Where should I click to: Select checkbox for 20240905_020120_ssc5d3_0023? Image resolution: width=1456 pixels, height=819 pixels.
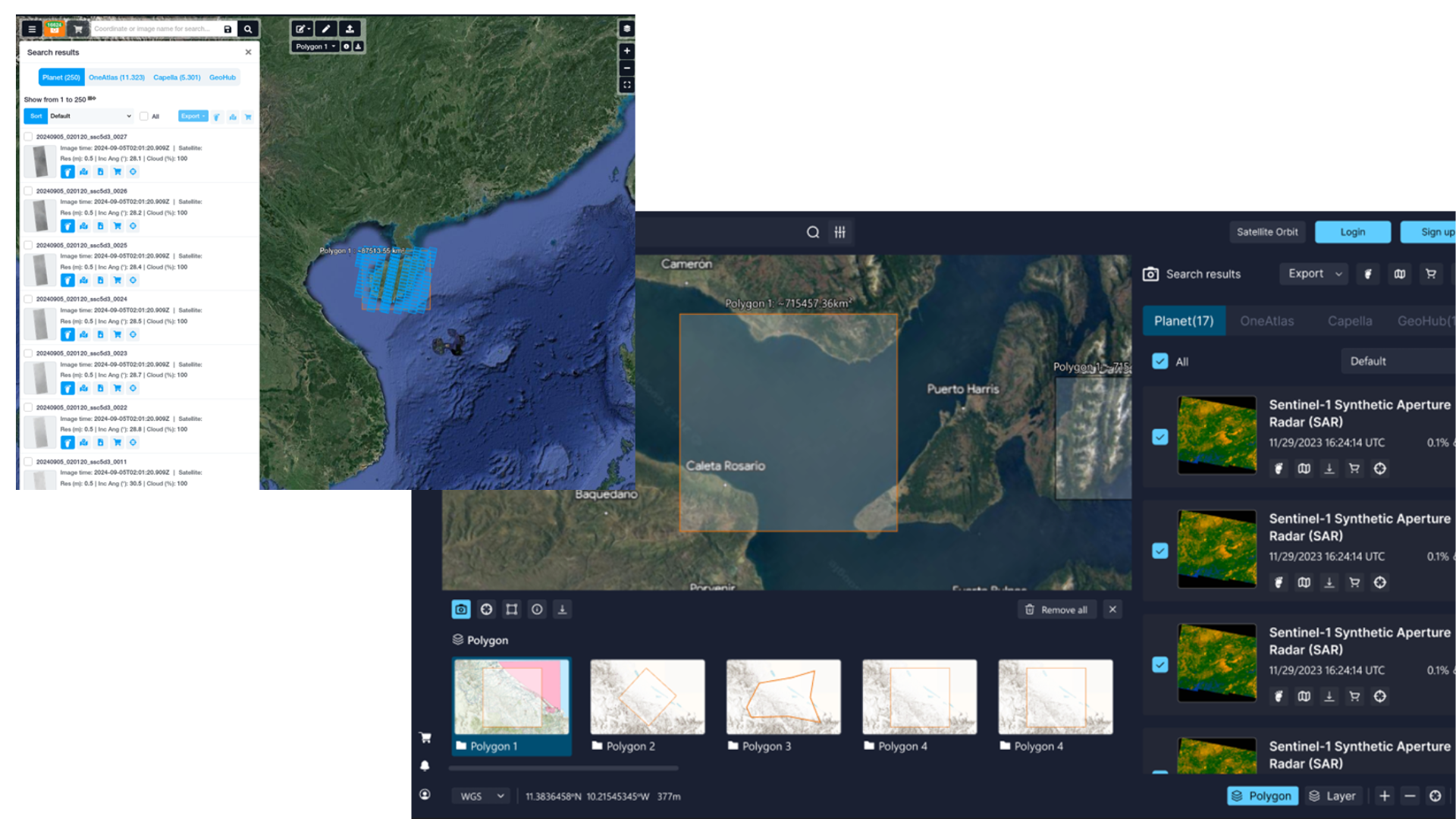pyautogui.click(x=28, y=353)
